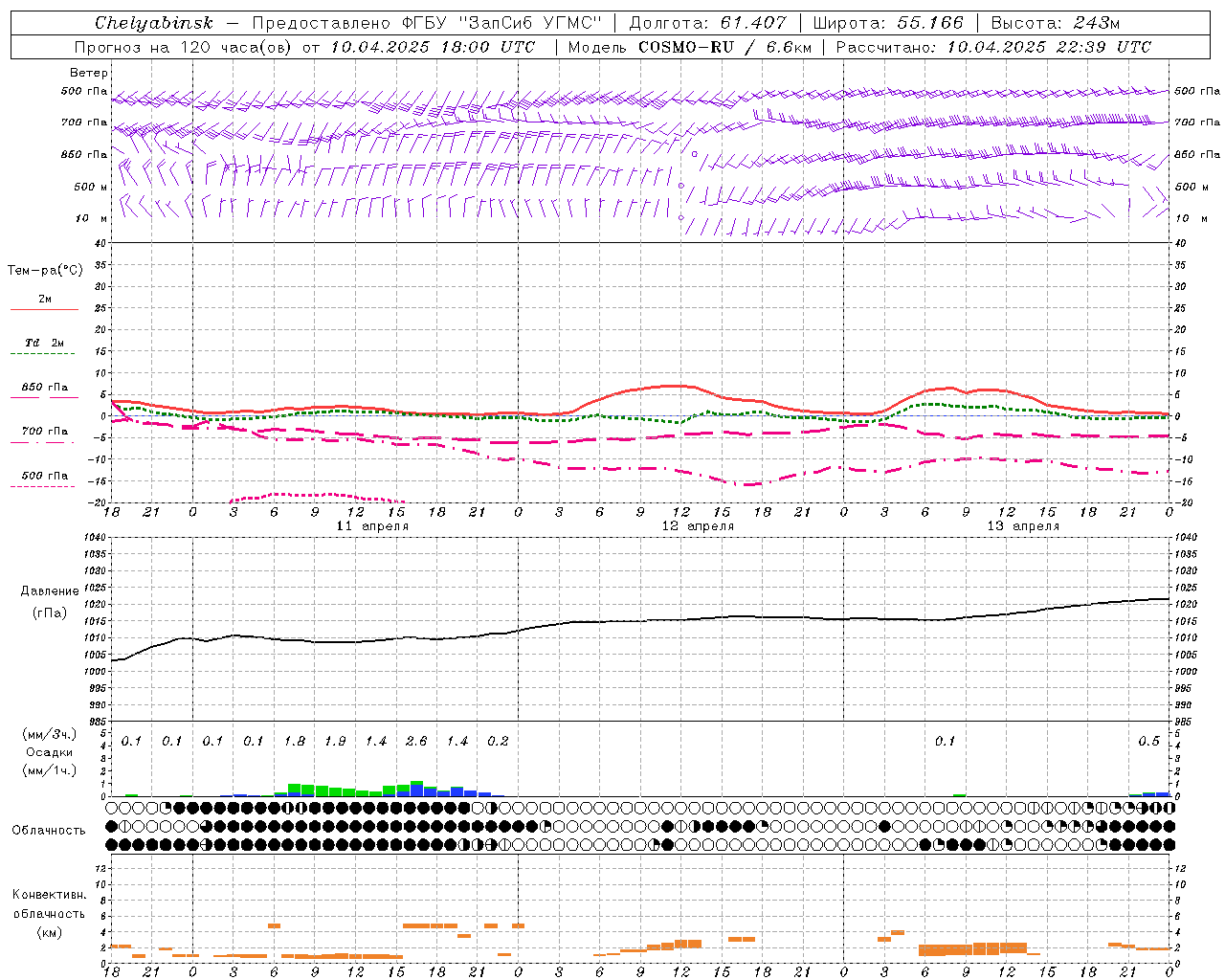Click the 12 апреля date label

click(x=698, y=526)
